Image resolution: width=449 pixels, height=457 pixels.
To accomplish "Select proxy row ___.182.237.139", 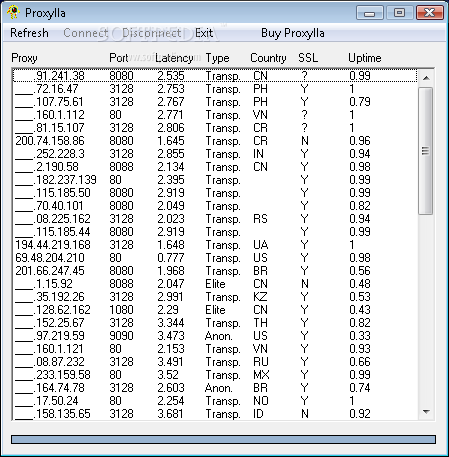I will coord(215,180).
